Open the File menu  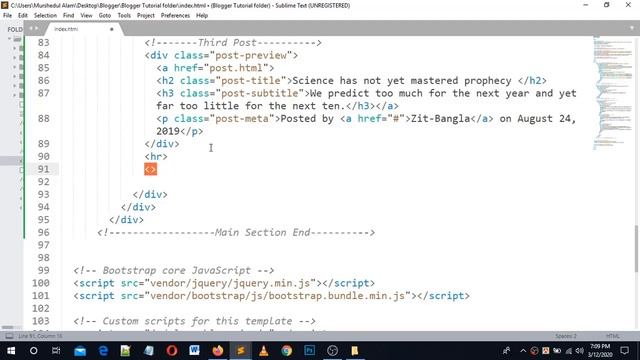coord(7,16)
